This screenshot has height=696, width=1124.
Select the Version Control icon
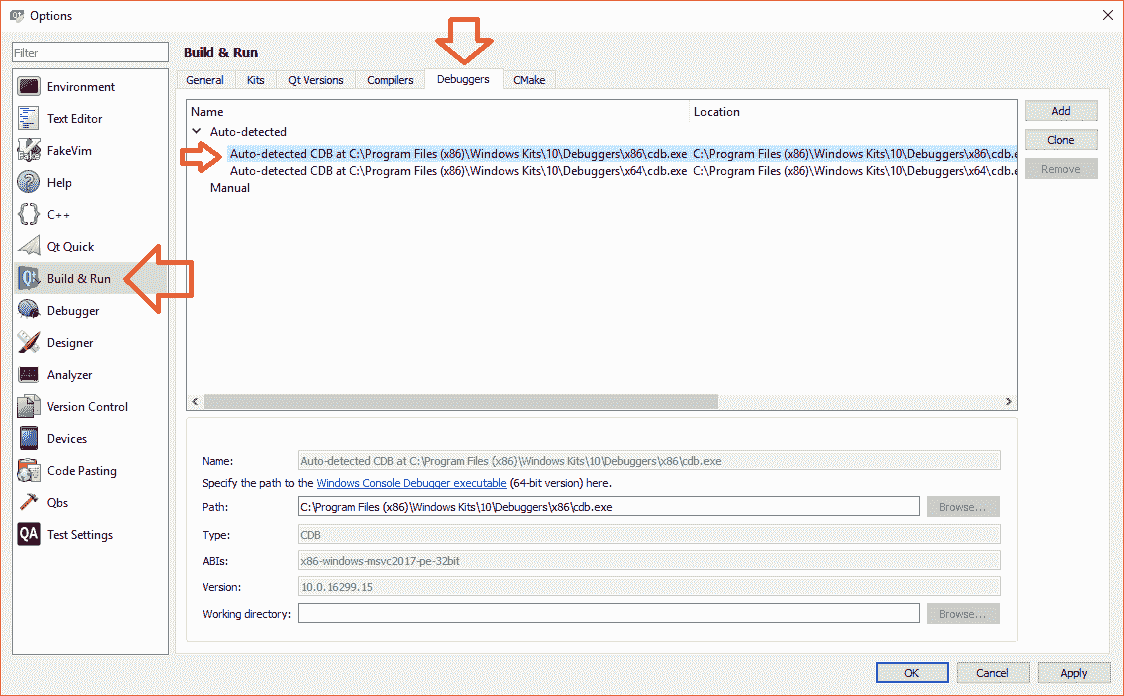click(x=29, y=407)
